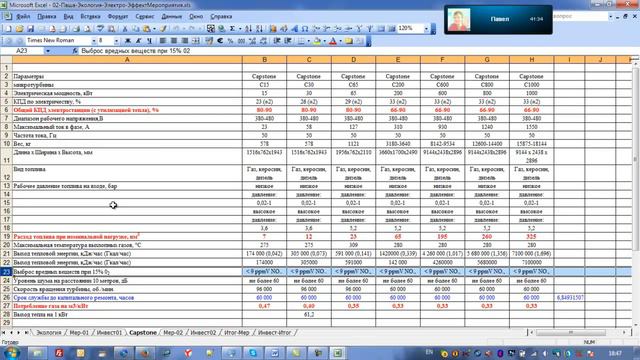This screenshot has width=640, height=360.
Task: Click the Sort Descending icon
Action: click(259, 29)
